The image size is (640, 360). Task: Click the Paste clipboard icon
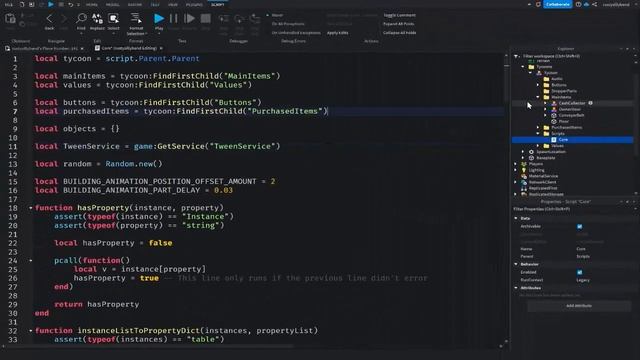point(10,19)
